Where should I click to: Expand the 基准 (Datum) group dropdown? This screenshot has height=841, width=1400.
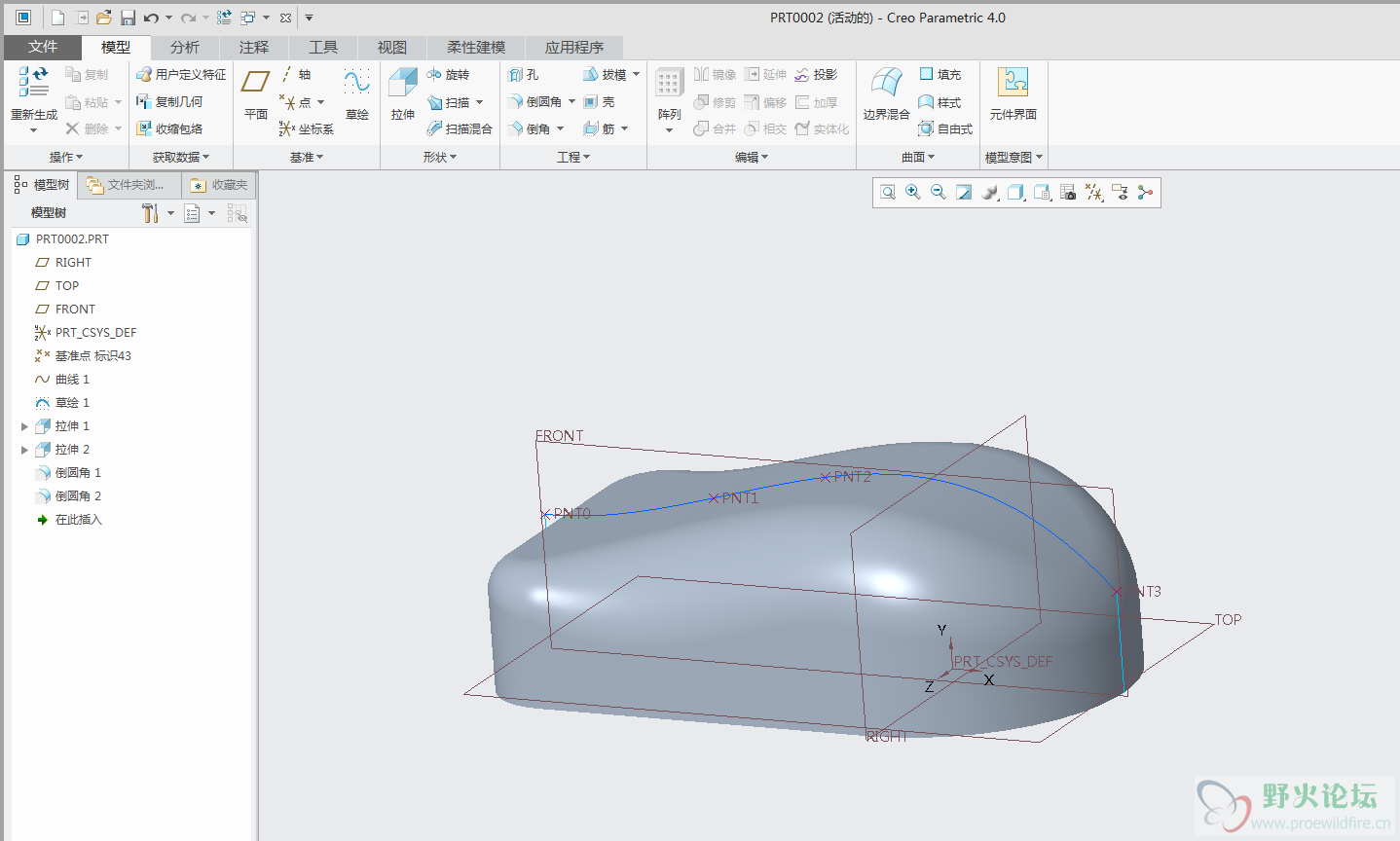(307, 157)
